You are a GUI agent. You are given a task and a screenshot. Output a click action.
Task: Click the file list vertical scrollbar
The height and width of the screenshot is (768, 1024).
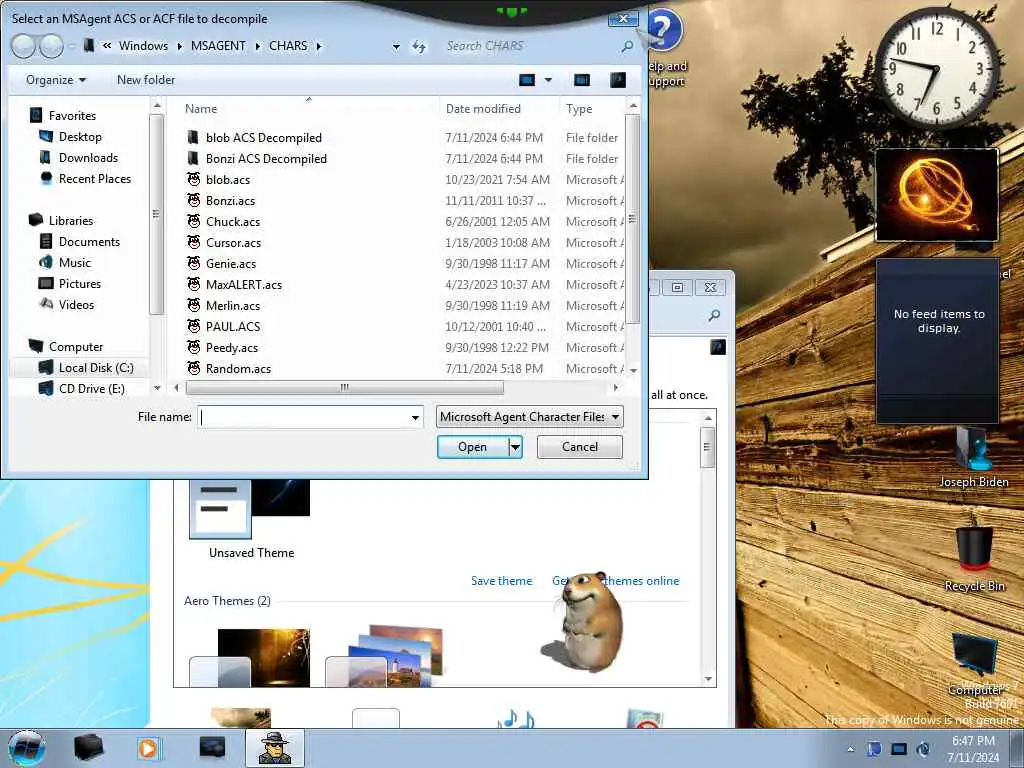click(x=632, y=219)
